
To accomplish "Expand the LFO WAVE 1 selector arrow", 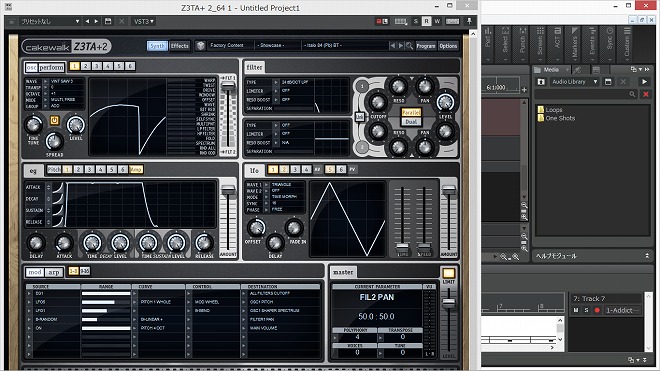I will pos(266,184).
